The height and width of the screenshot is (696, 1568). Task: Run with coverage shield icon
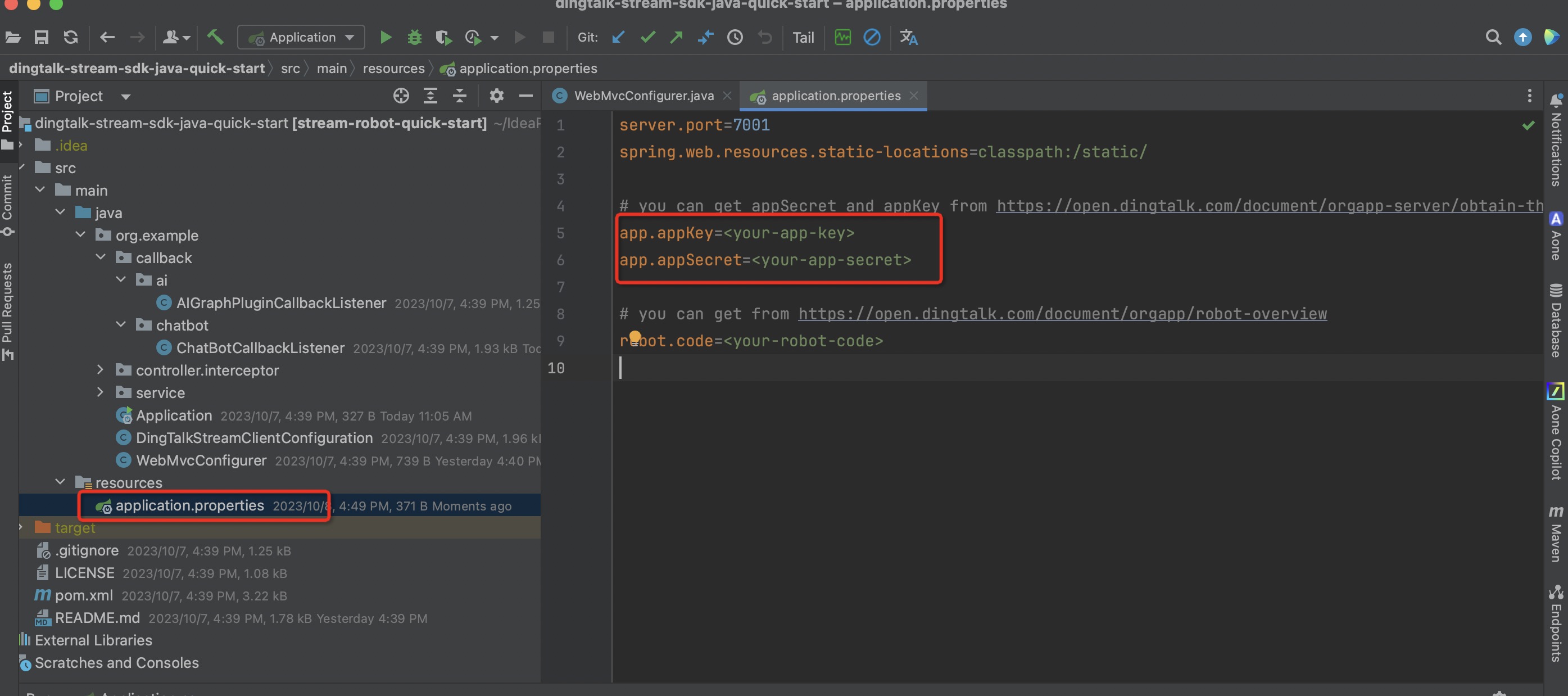[x=444, y=38]
